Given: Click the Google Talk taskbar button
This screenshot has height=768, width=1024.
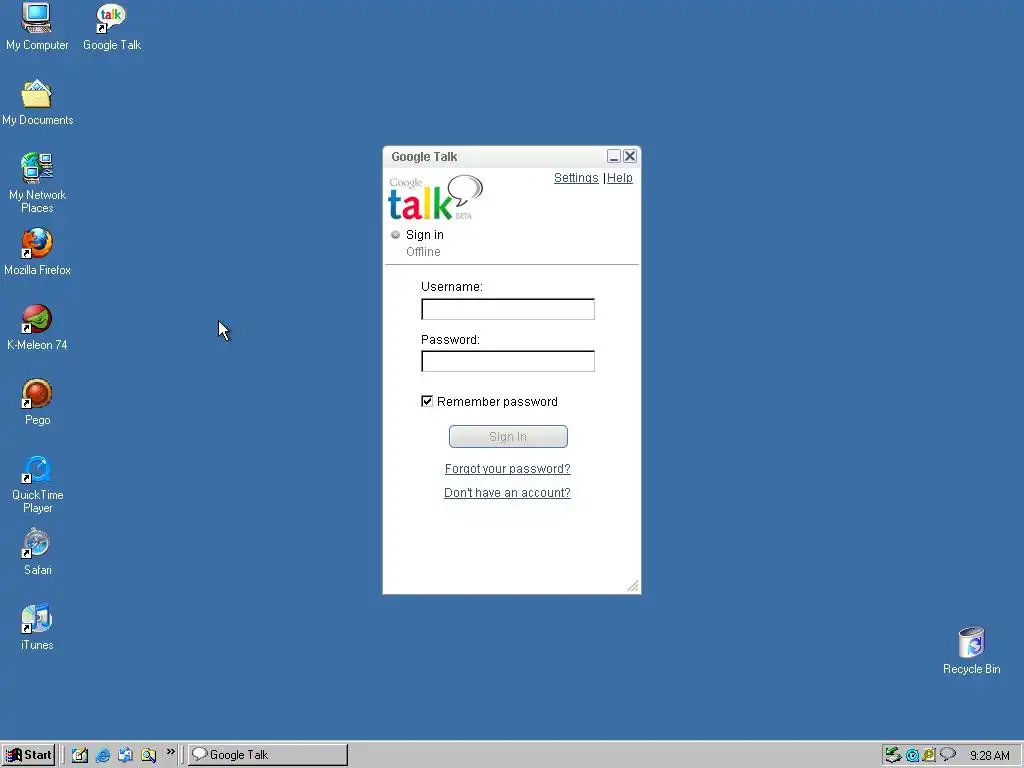Looking at the screenshot, I should click(x=268, y=755).
